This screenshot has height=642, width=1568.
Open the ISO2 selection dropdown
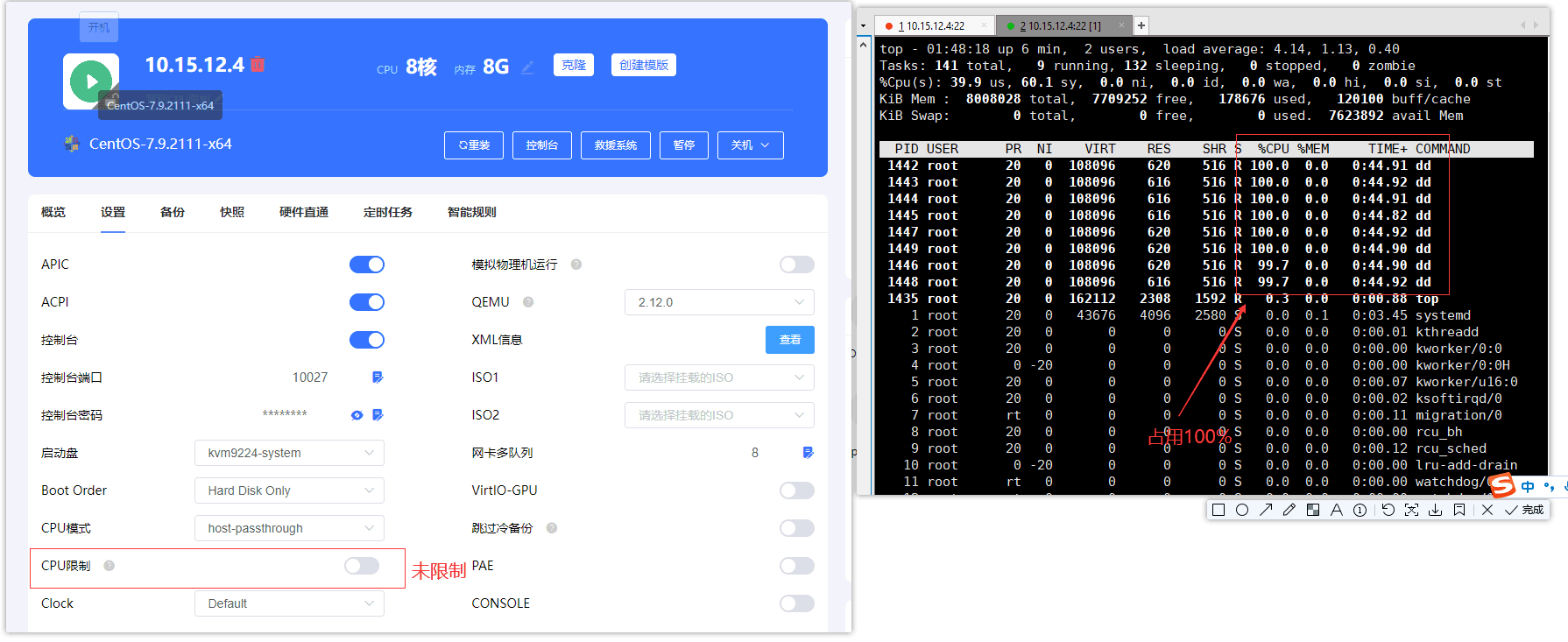(719, 415)
